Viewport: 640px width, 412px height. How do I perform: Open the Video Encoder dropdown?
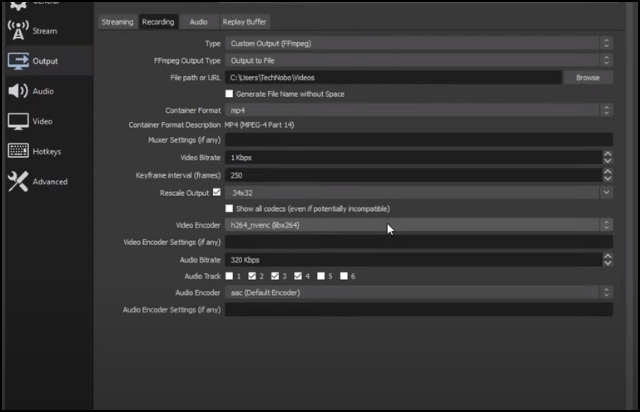coord(419,225)
